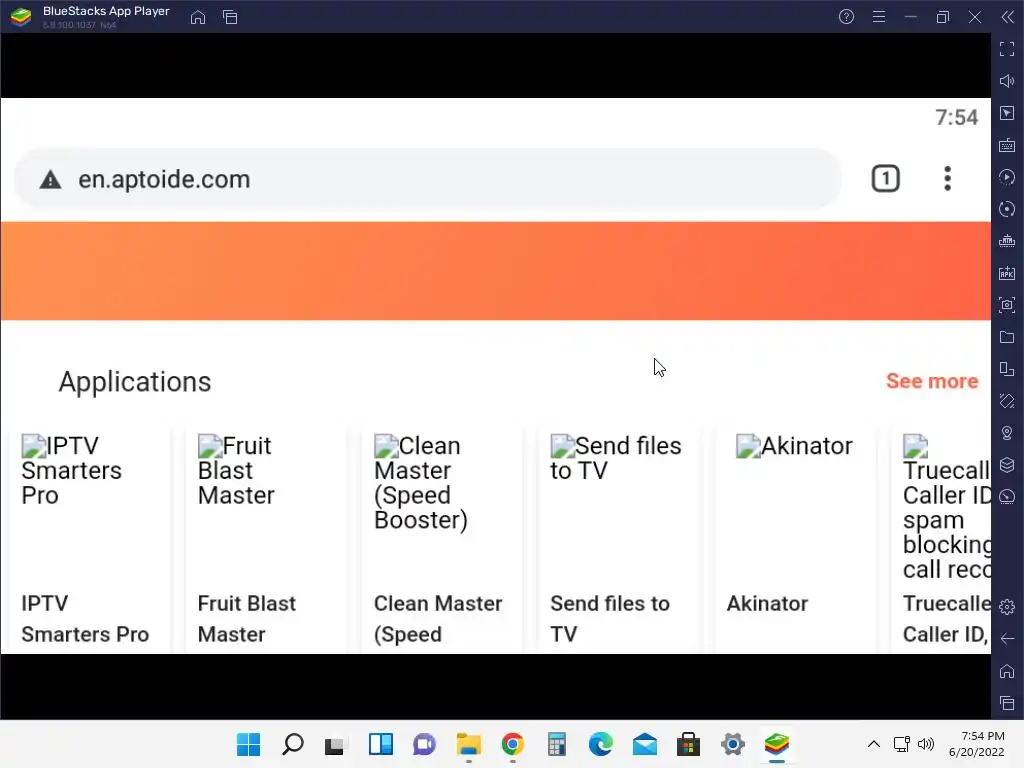Open the media folder icon
Image resolution: width=1024 pixels, height=768 pixels.
[1007, 337]
